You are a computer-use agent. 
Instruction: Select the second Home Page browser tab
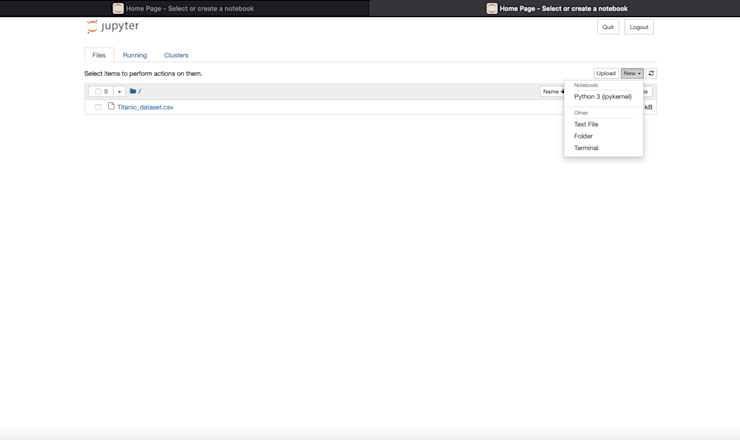(x=555, y=8)
